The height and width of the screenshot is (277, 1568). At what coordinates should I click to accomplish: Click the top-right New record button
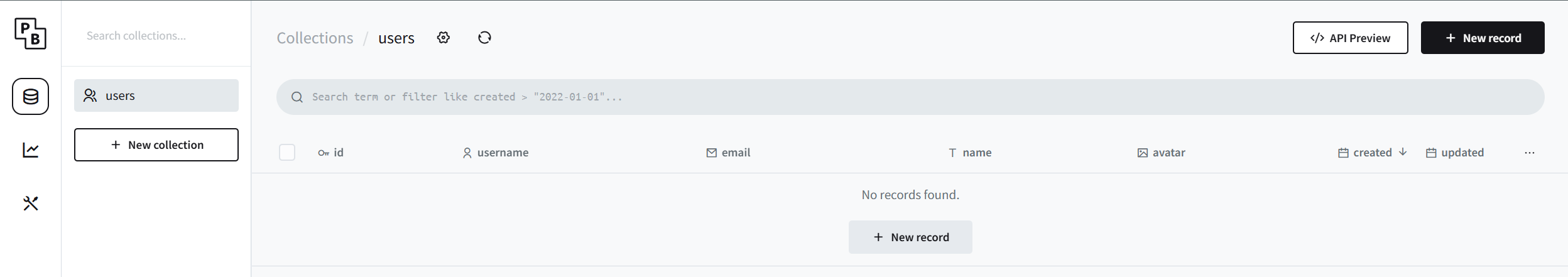point(1482,38)
